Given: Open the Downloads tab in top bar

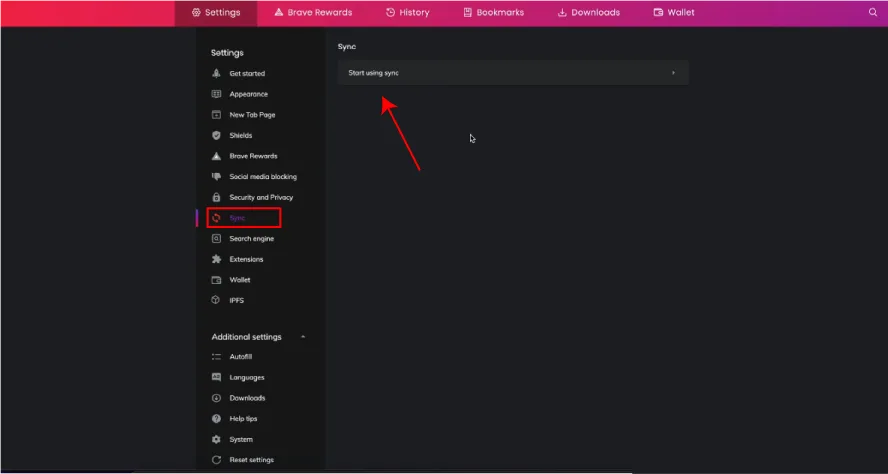Looking at the screenshot, I should tap(589, 12).
